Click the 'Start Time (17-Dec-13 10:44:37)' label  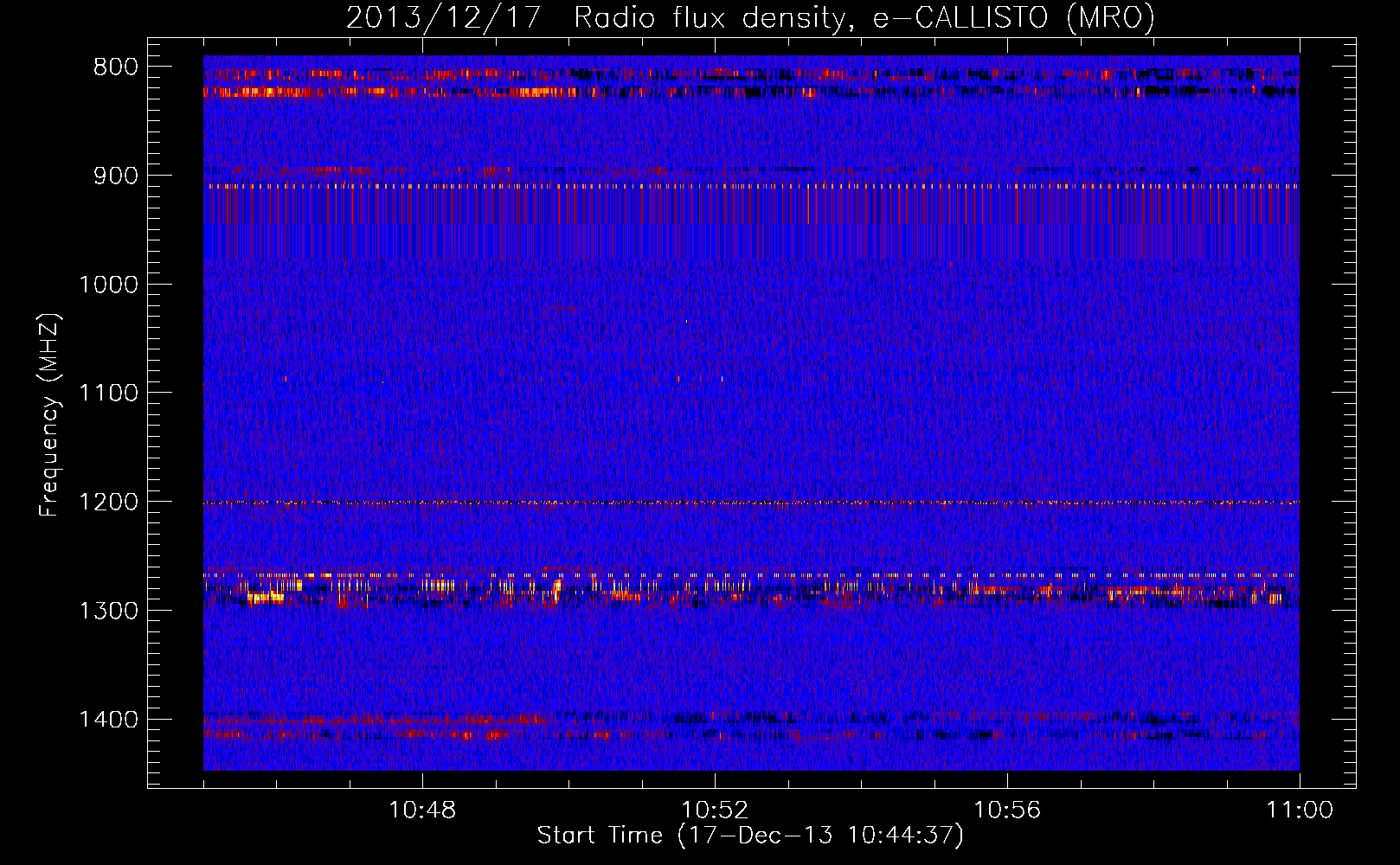pyautogui.click(x=750, y=836)
